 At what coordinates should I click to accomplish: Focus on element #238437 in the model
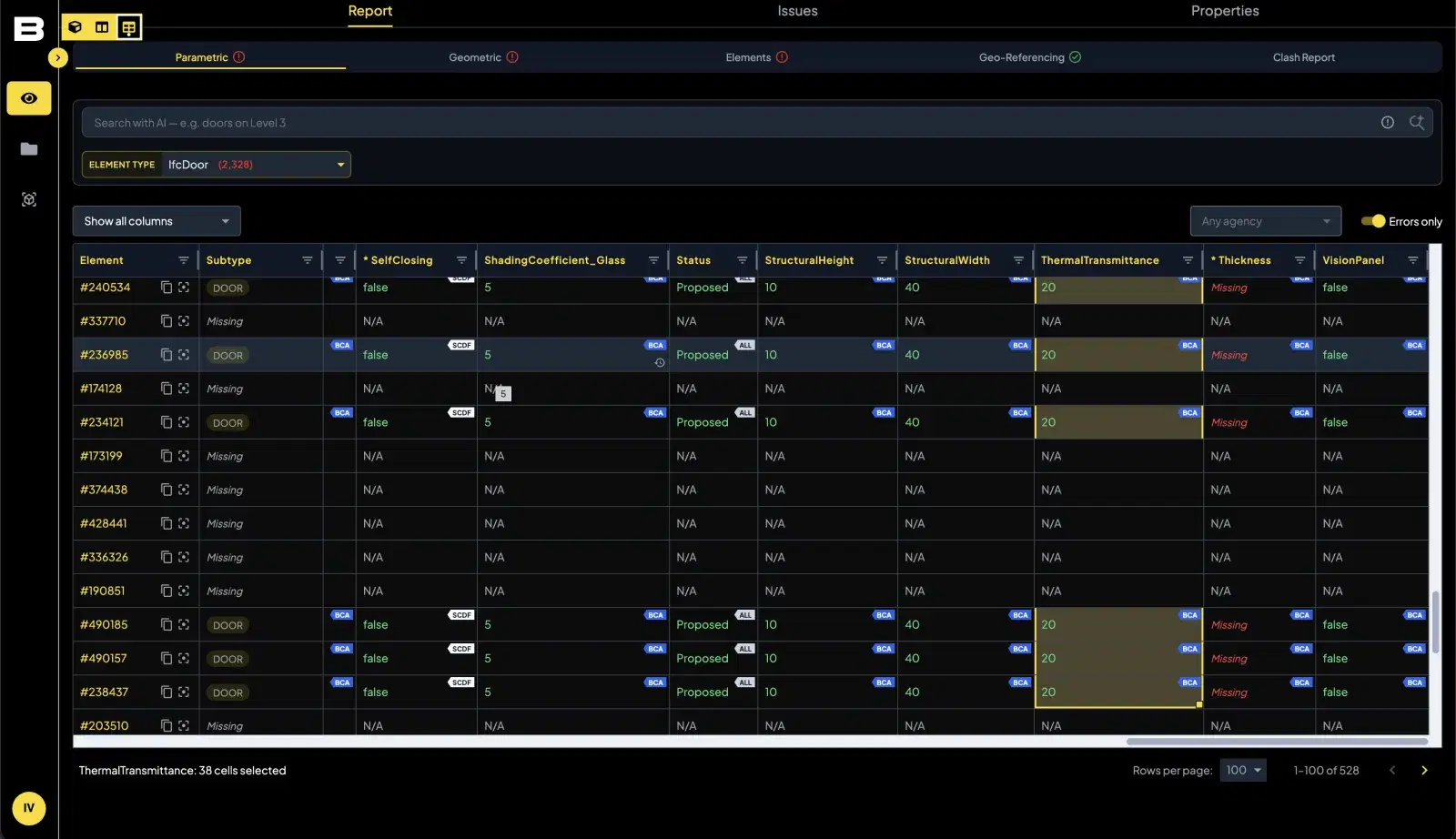(x=184, y=692)
